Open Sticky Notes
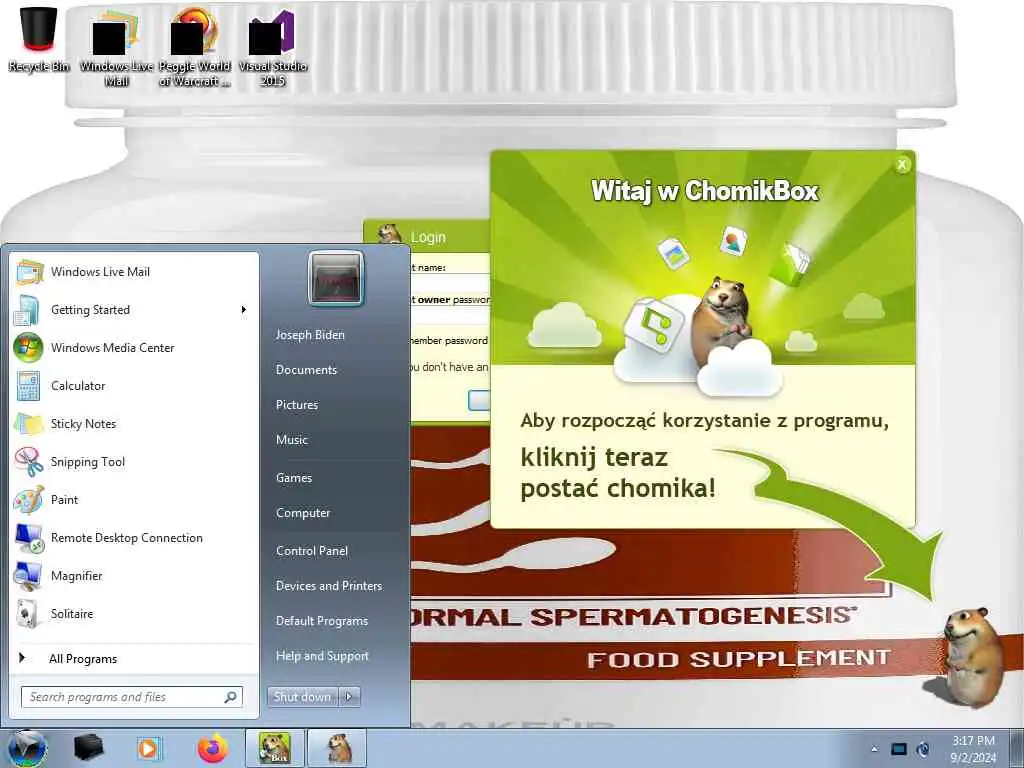Image resolution: width=1024 pixels, height=768 pixels. pyautogui.click(x=135, y=423)
